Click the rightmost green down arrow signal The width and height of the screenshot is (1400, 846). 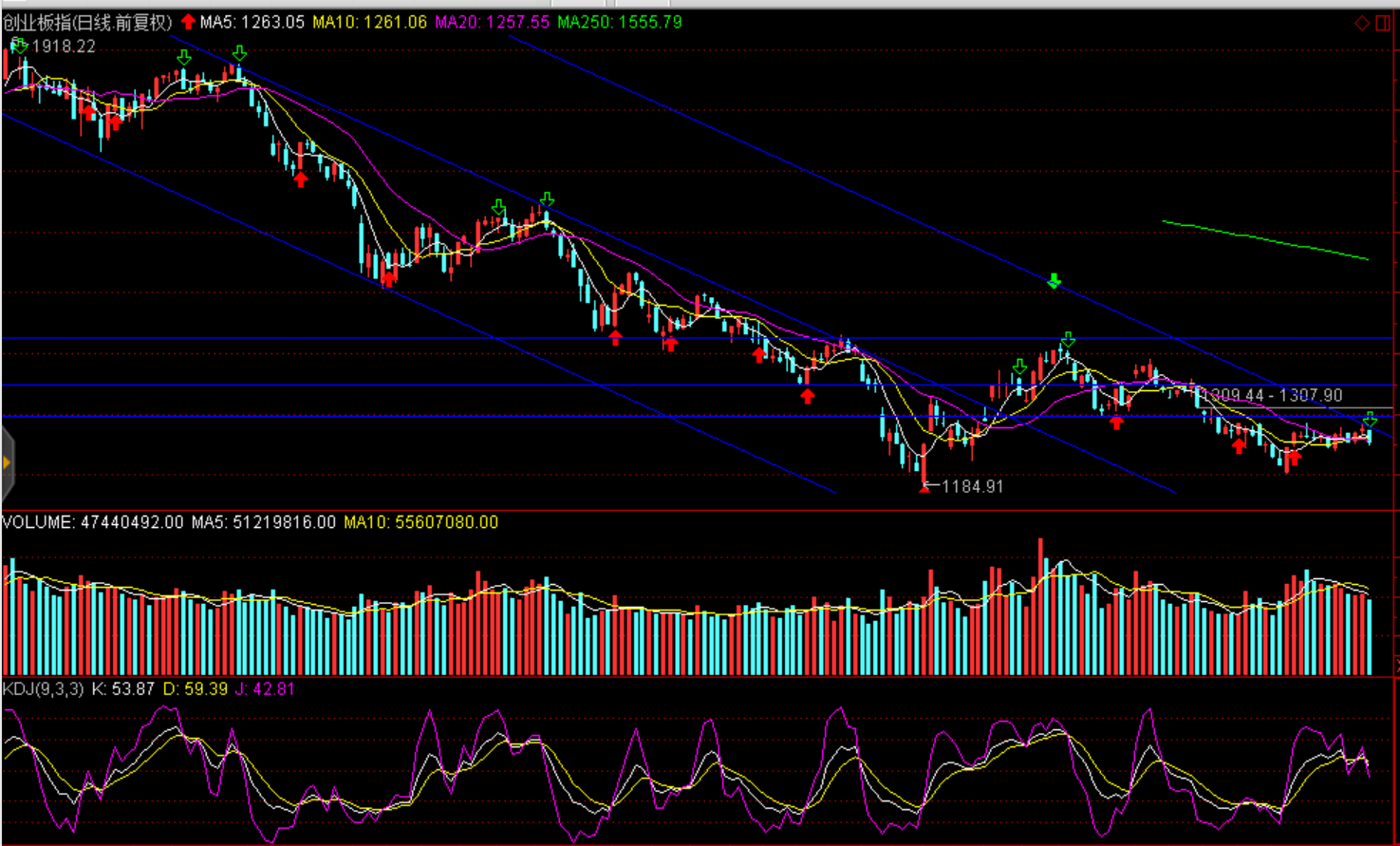1370,420
